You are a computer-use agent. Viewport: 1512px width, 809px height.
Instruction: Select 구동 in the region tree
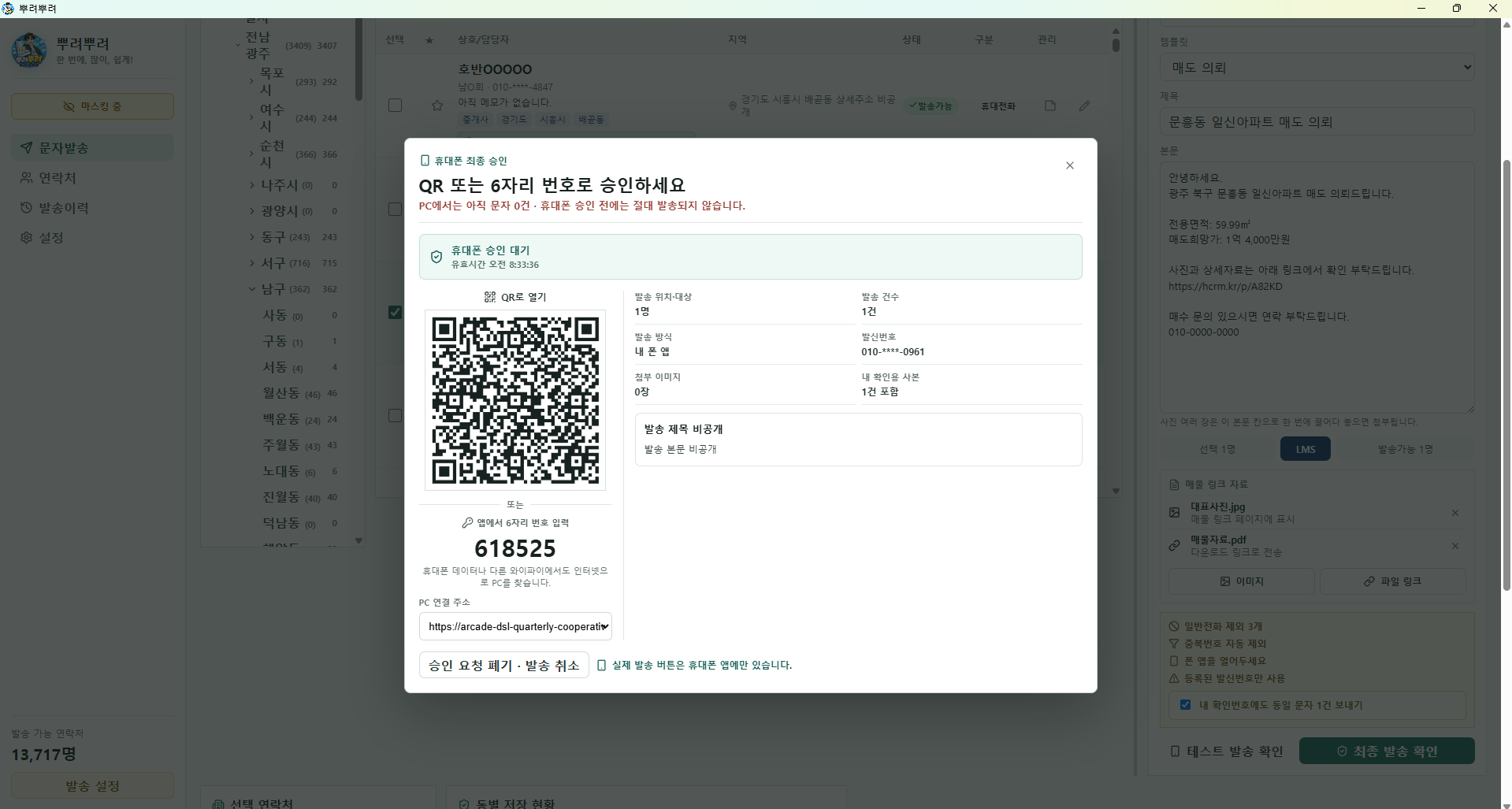pos(275,341)
